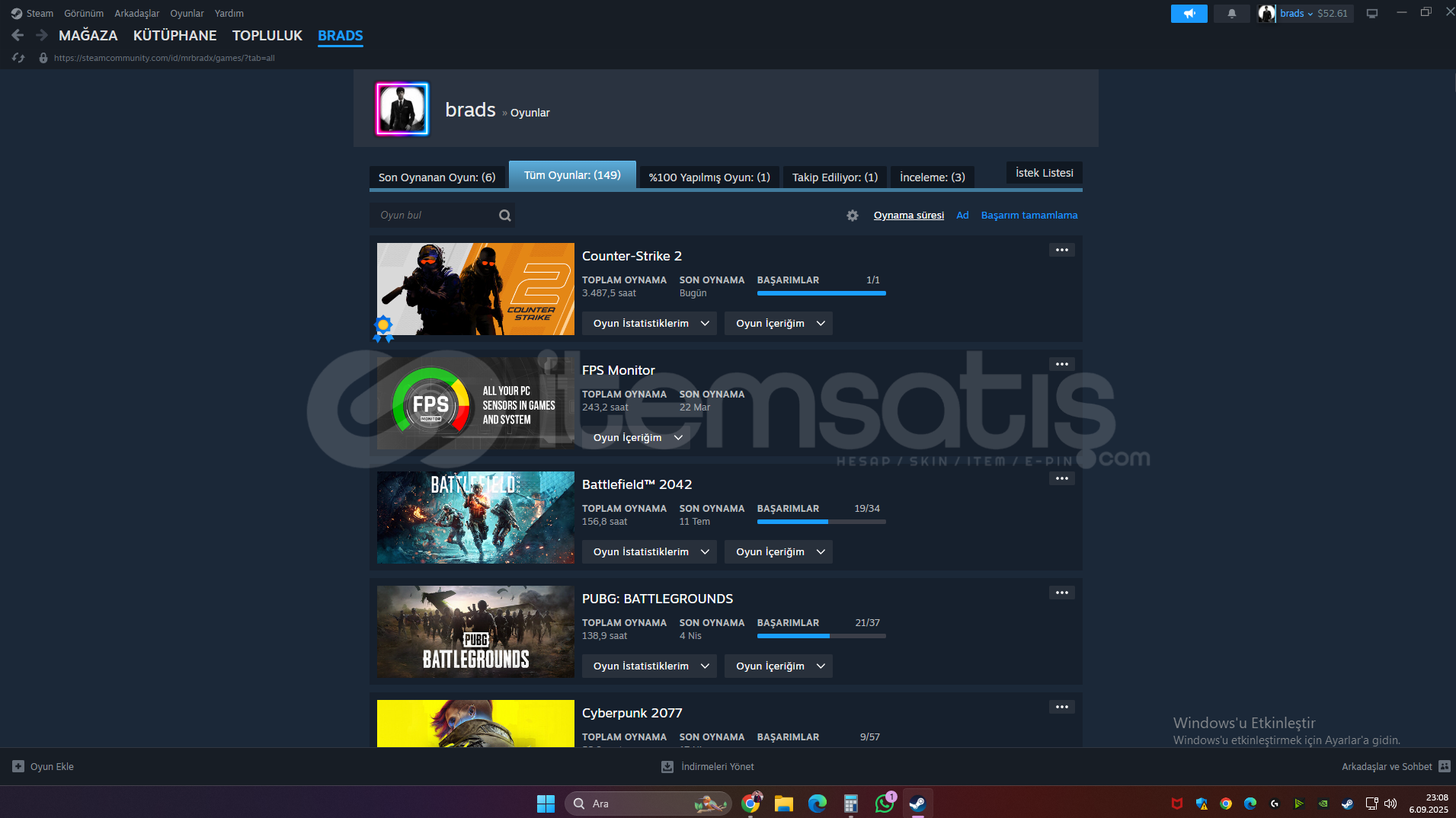
Task: Open more options for PUBG: BATTLEGROUNDS
Action: (x=1061, y=593)
